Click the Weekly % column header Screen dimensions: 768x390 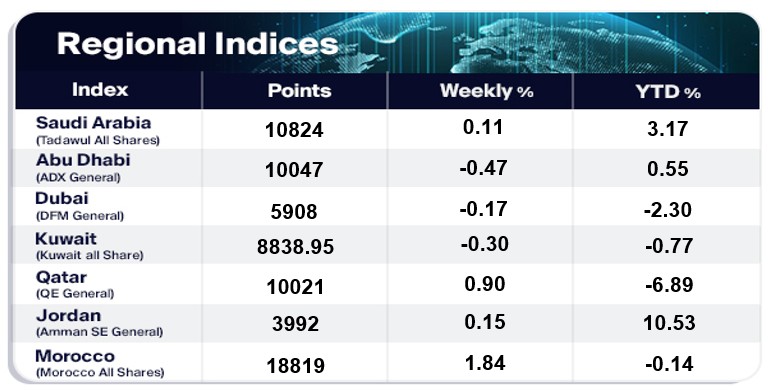point(486,91)
